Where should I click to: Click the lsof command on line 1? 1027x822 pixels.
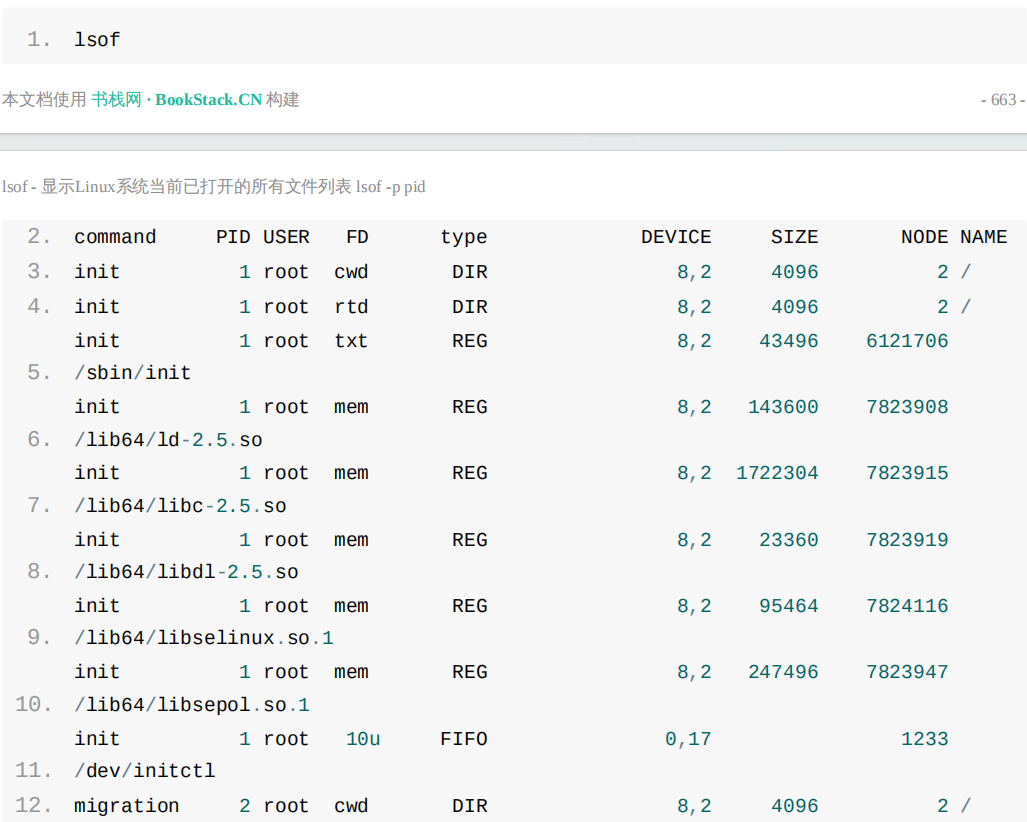point(97,40)
